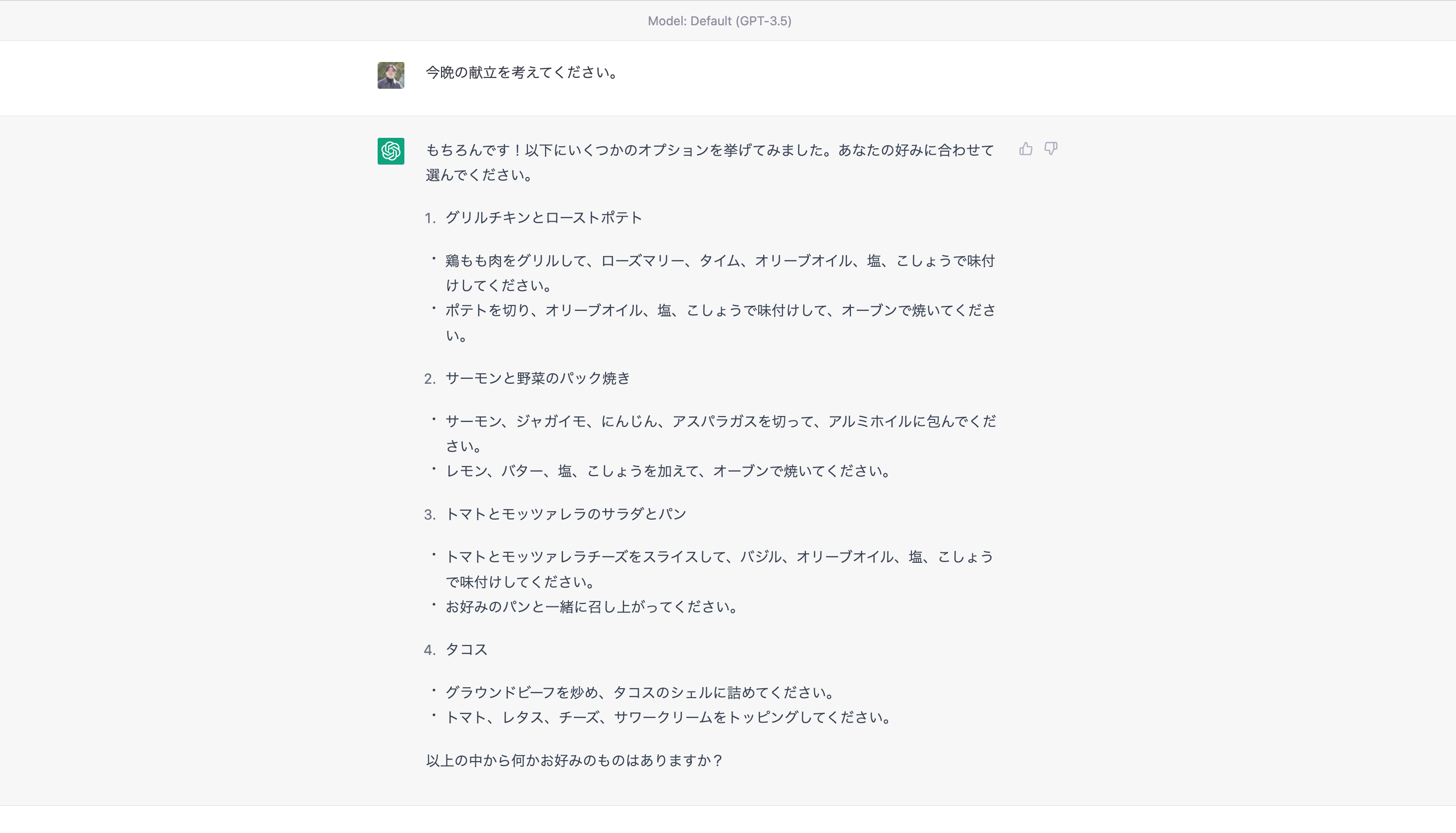Click the bullet グラウンドビーフを炒め
This screenshot has width=1456, height=833.
coord(640,692)
